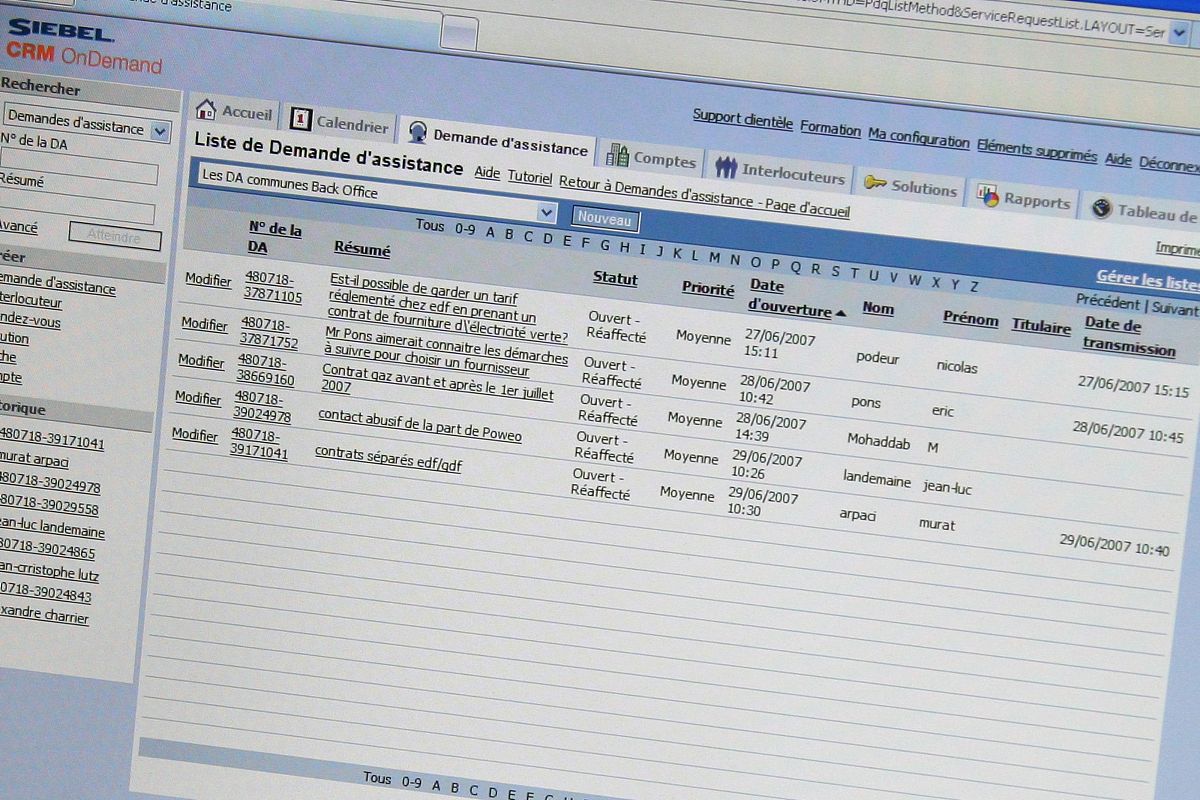1200x800 pixels.
Task: Click the Comptes buildings icon
Action: tap(617, 156)
